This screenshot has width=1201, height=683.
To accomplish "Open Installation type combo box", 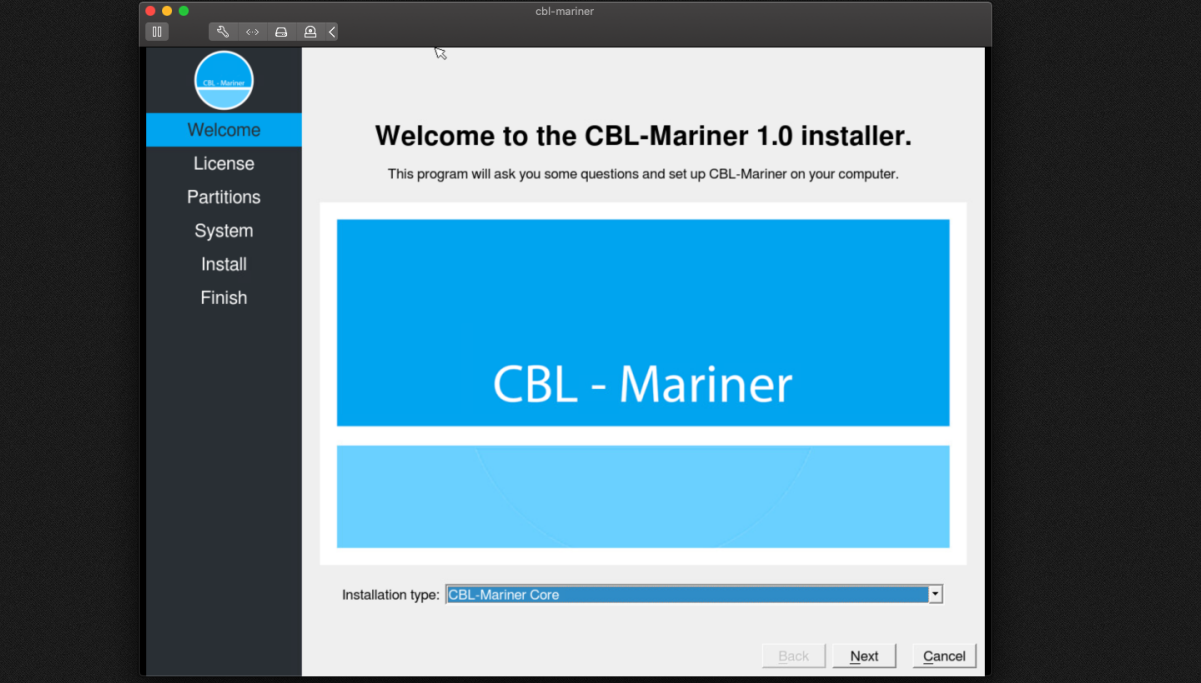I will click(694, 594).
